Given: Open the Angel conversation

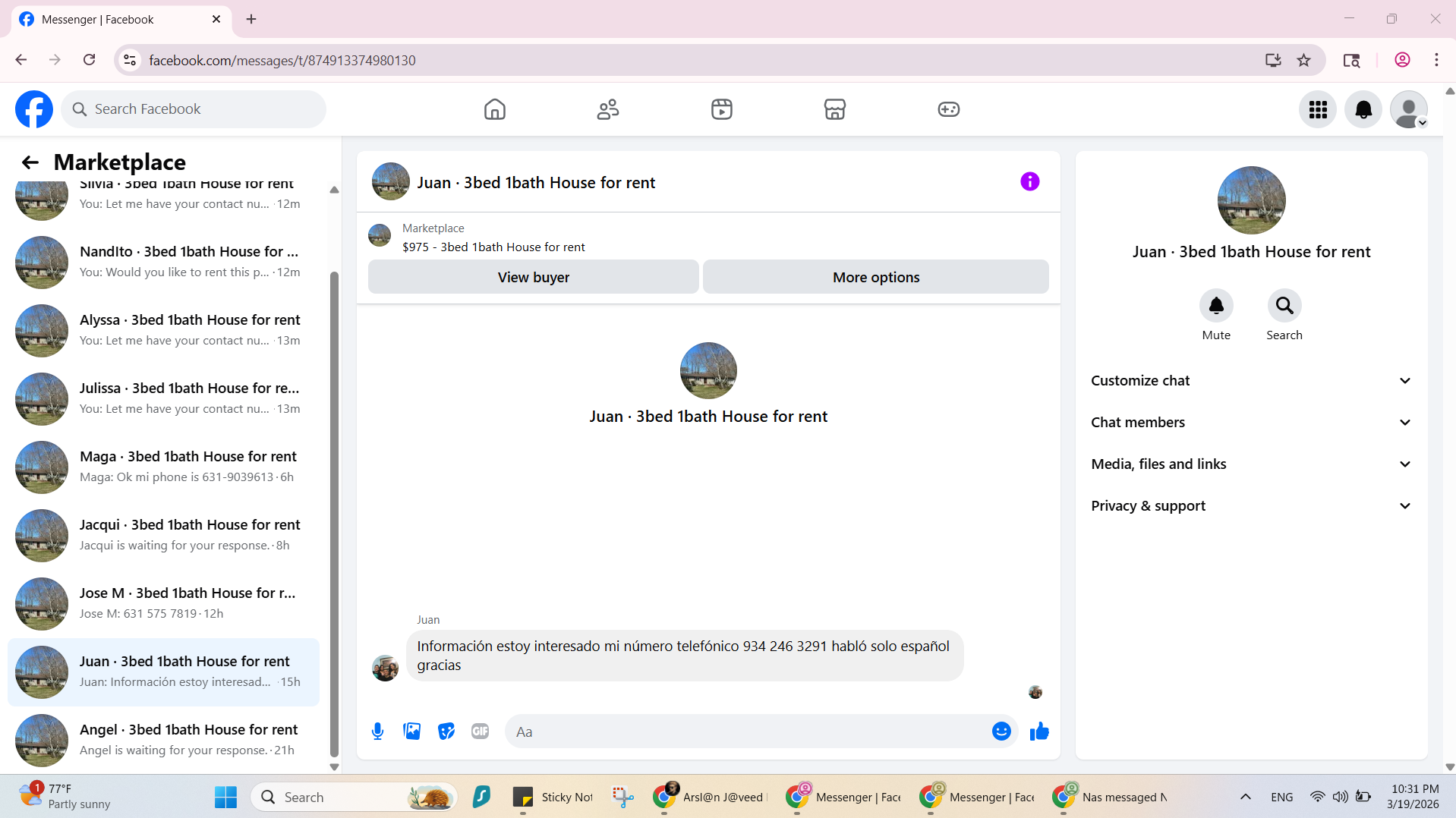Looking at the screenshot, I should [x=163, y=740].
